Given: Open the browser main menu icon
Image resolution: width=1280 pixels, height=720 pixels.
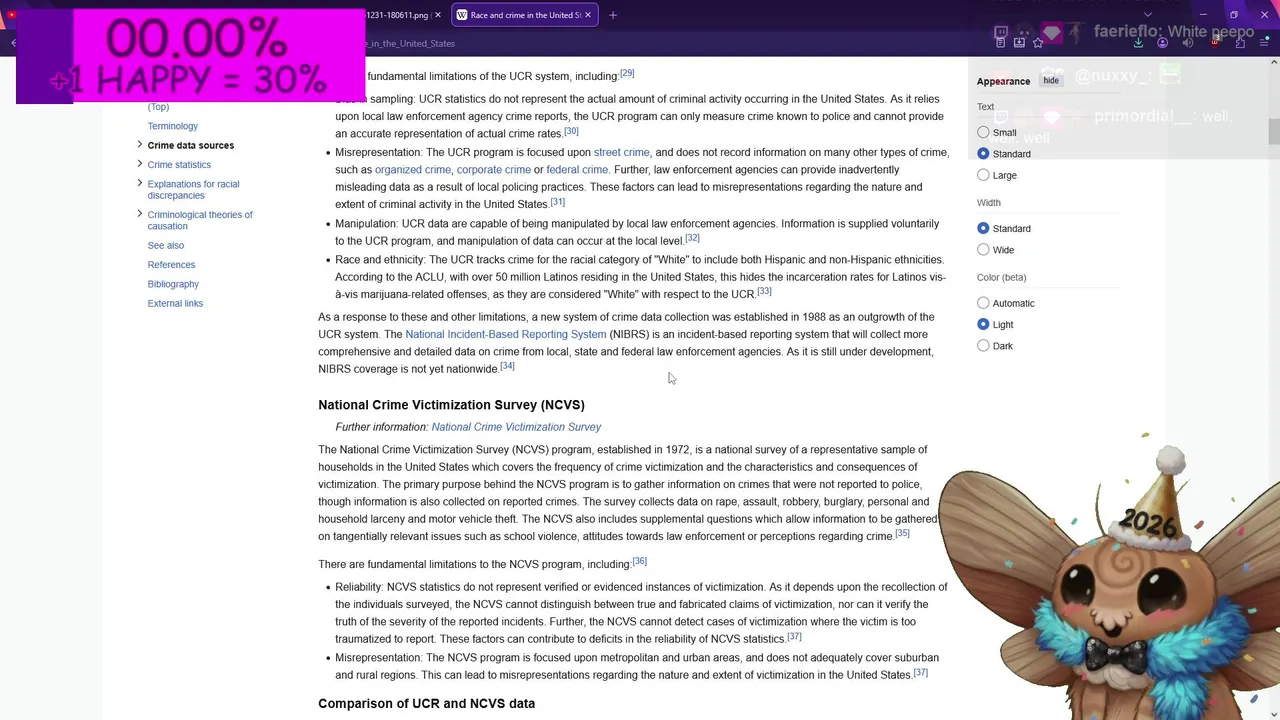Looking at the screenshot, I should (1264, 42).
